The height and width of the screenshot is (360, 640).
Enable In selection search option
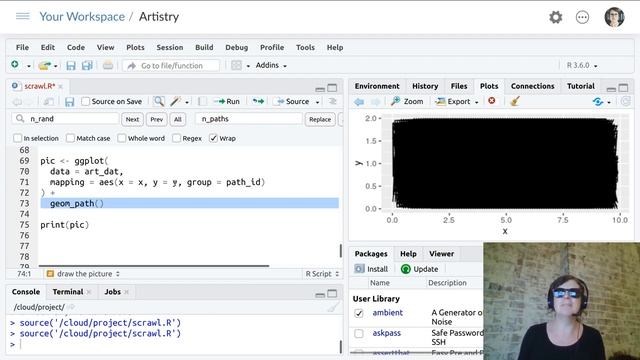[x=17, y=138]
